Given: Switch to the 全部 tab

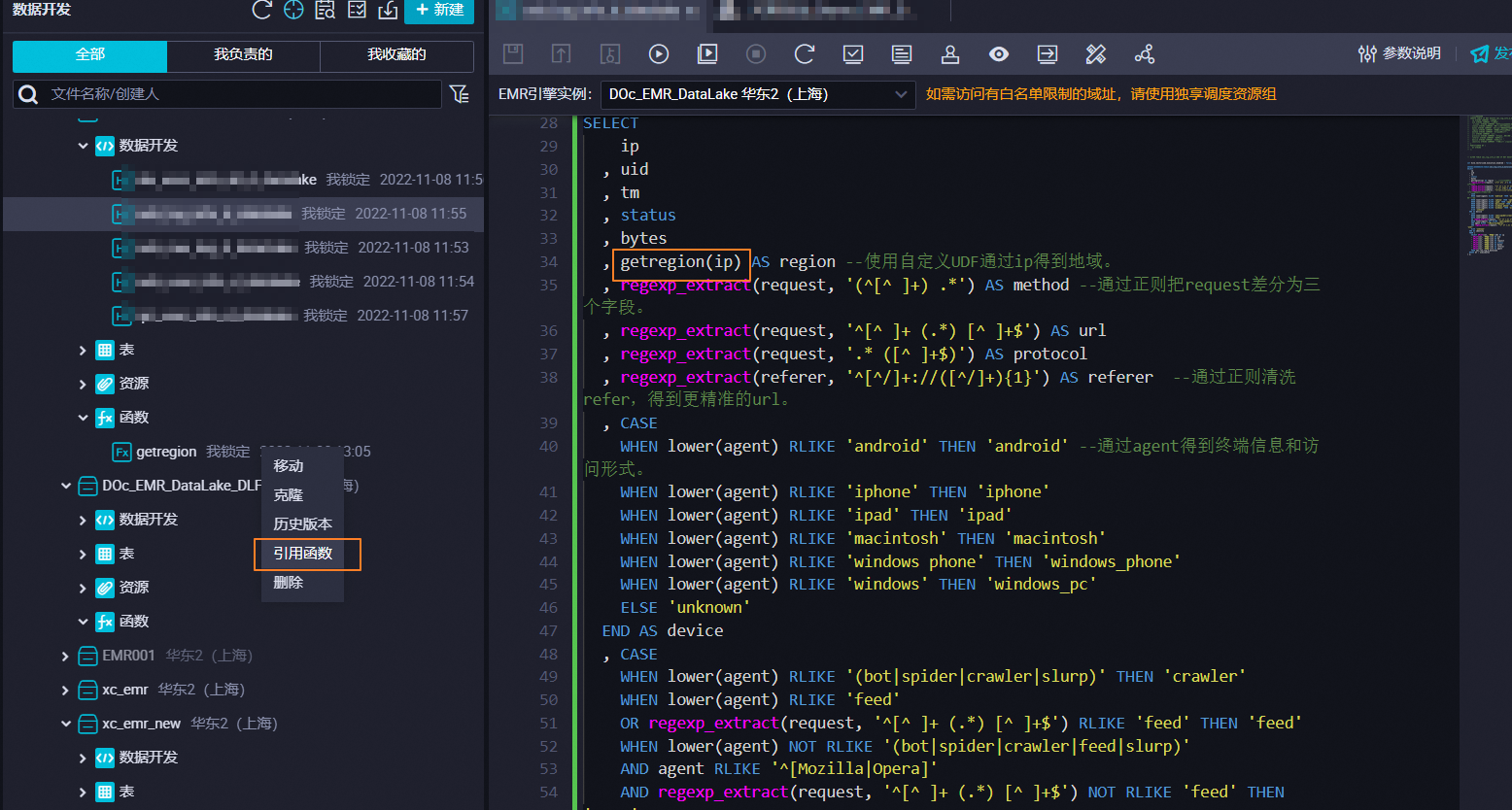Looking at the screenshot, I should click(x=90, y=55).
